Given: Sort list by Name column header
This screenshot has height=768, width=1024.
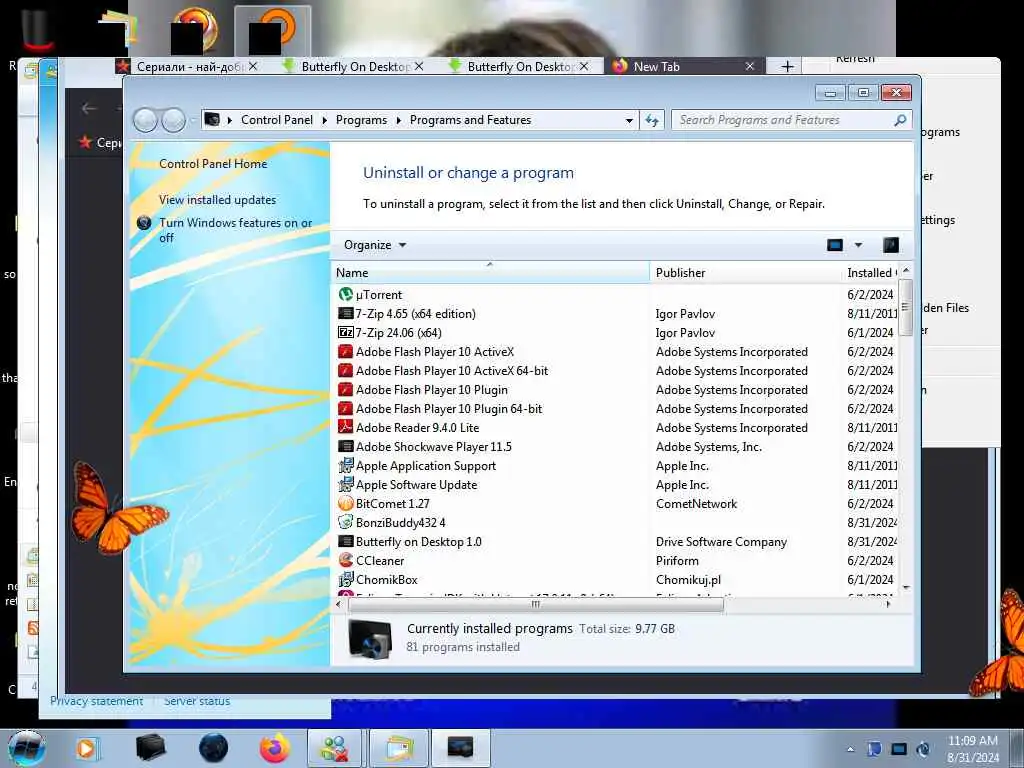Looking at the screenshot, I should click(x=490, y=273).
